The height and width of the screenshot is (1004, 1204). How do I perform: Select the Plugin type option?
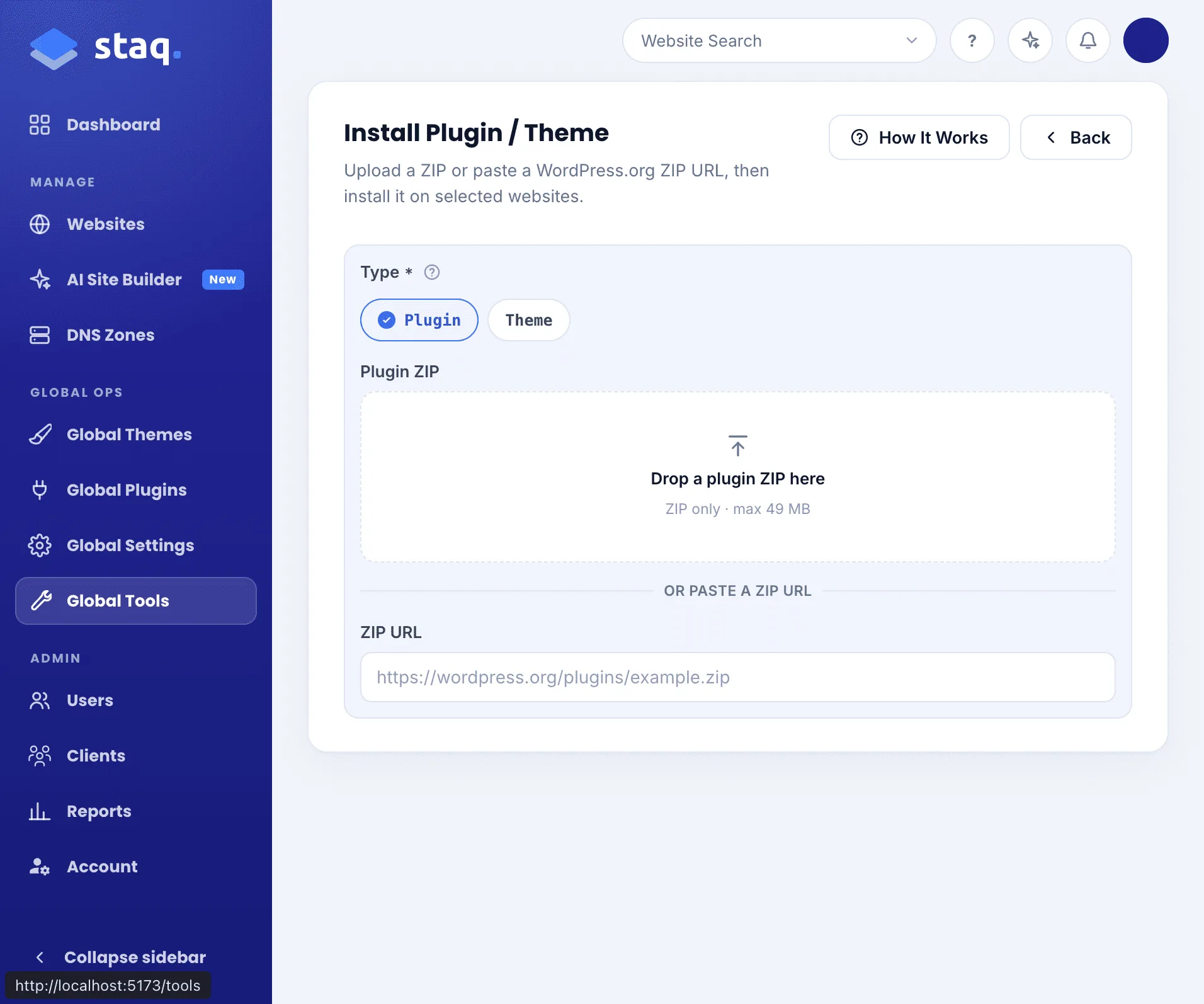tap(419, 320)
